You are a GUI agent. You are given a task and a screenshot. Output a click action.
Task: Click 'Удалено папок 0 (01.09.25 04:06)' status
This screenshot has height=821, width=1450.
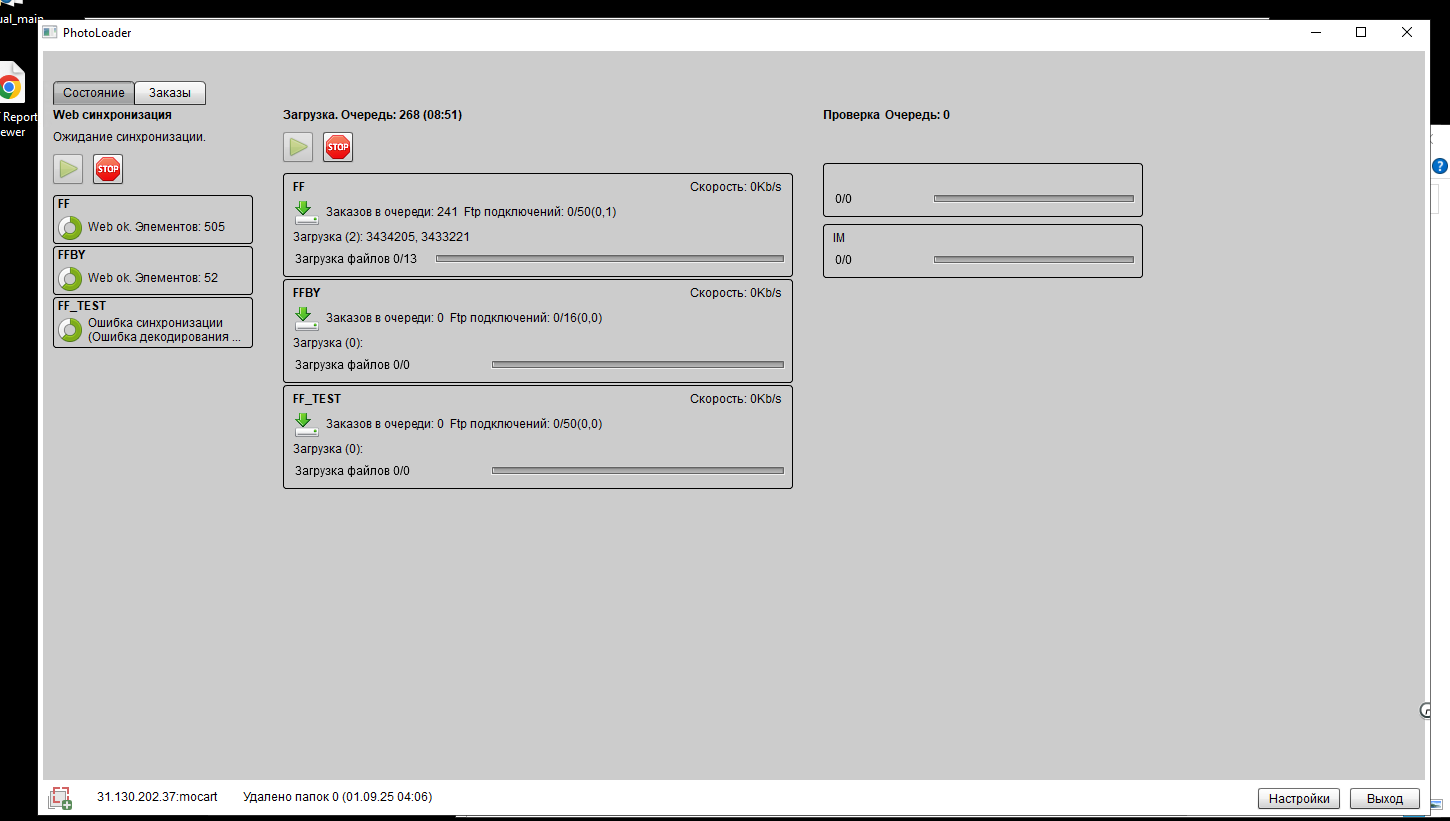click(x=337, y=797)
